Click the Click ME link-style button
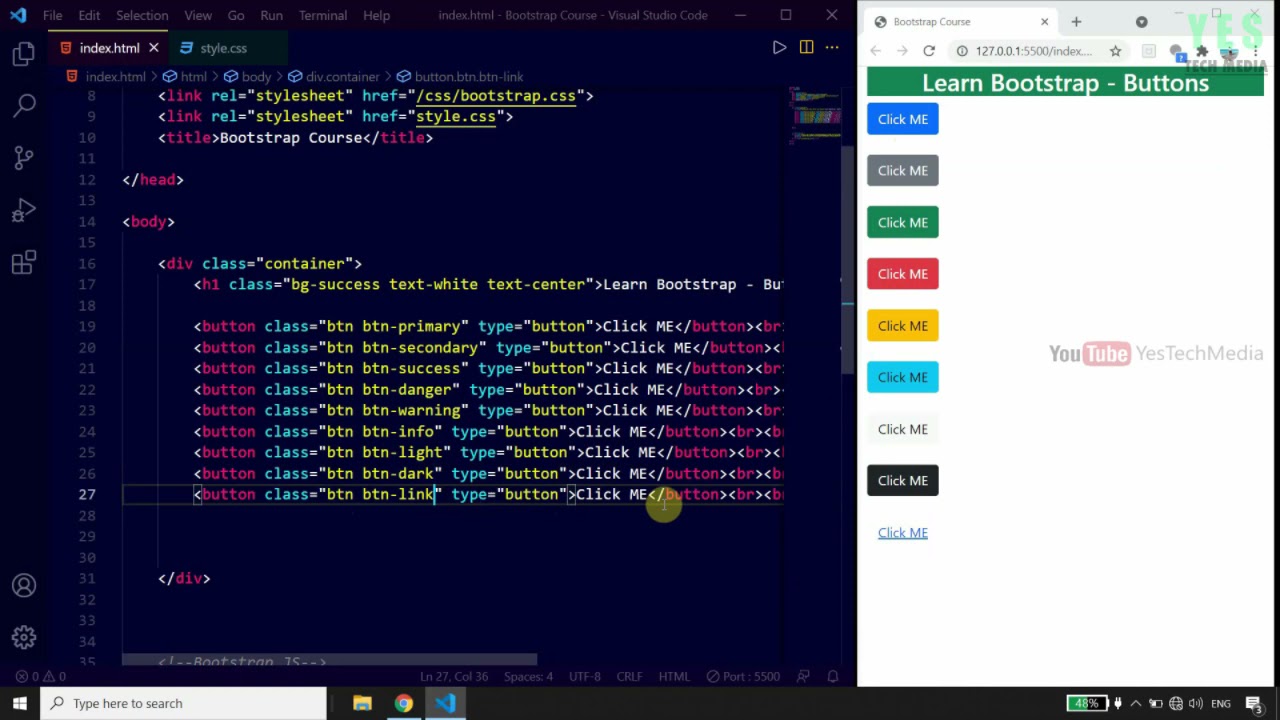 tap(902, 533)
